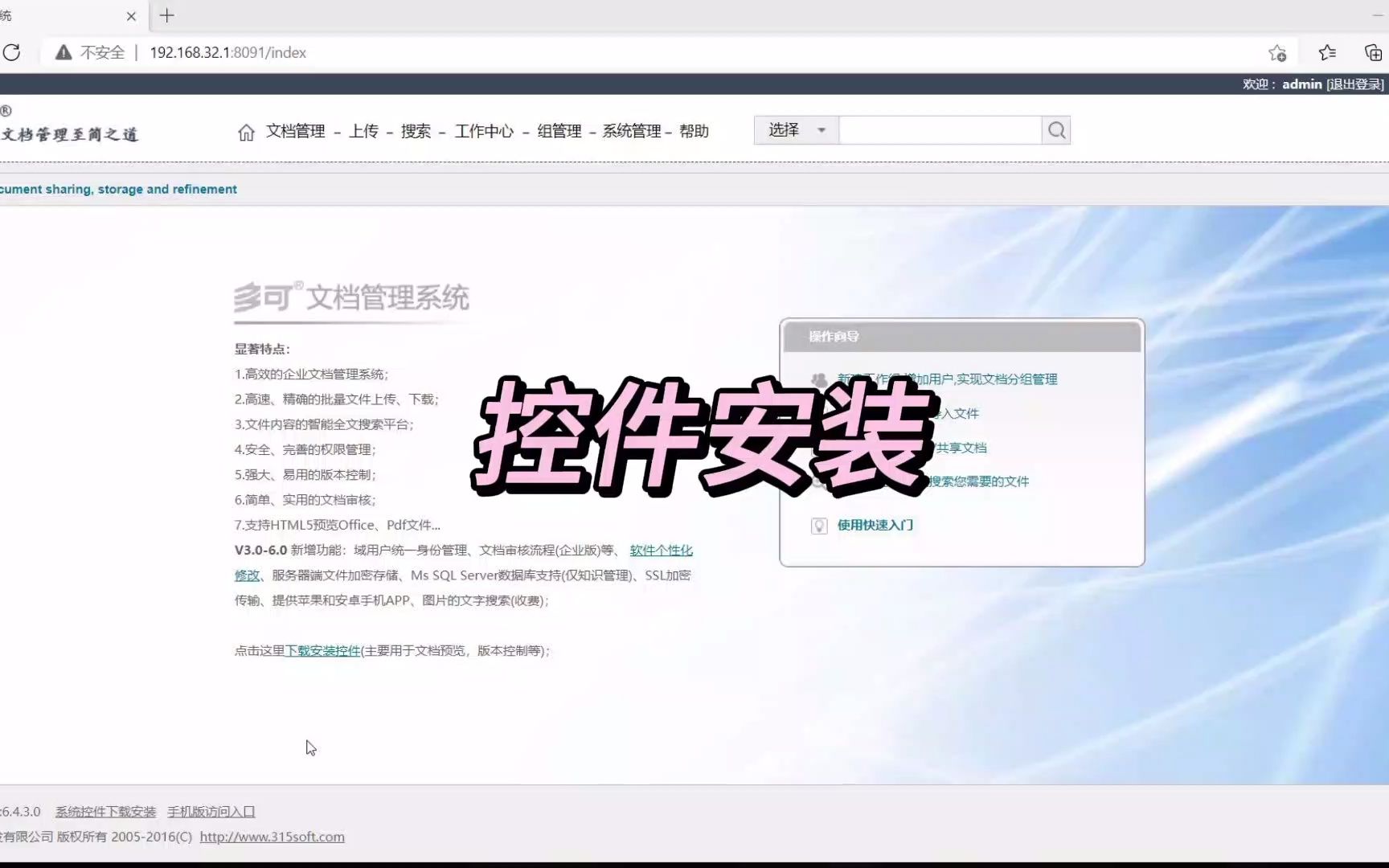This screenshot has width=1389, height=868.
Task: Focus the site search text field
Action: click(x=940, y=130)
